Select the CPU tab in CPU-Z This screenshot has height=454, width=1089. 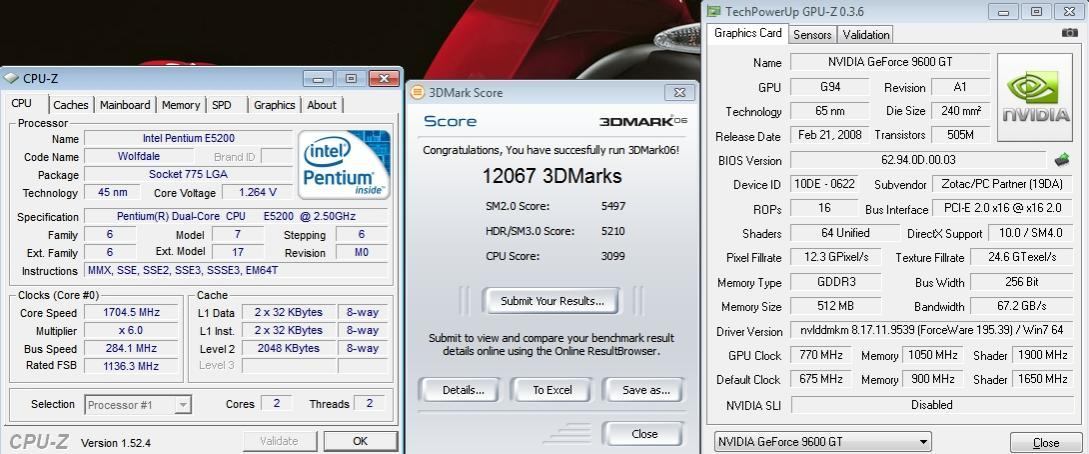[23, 103]
